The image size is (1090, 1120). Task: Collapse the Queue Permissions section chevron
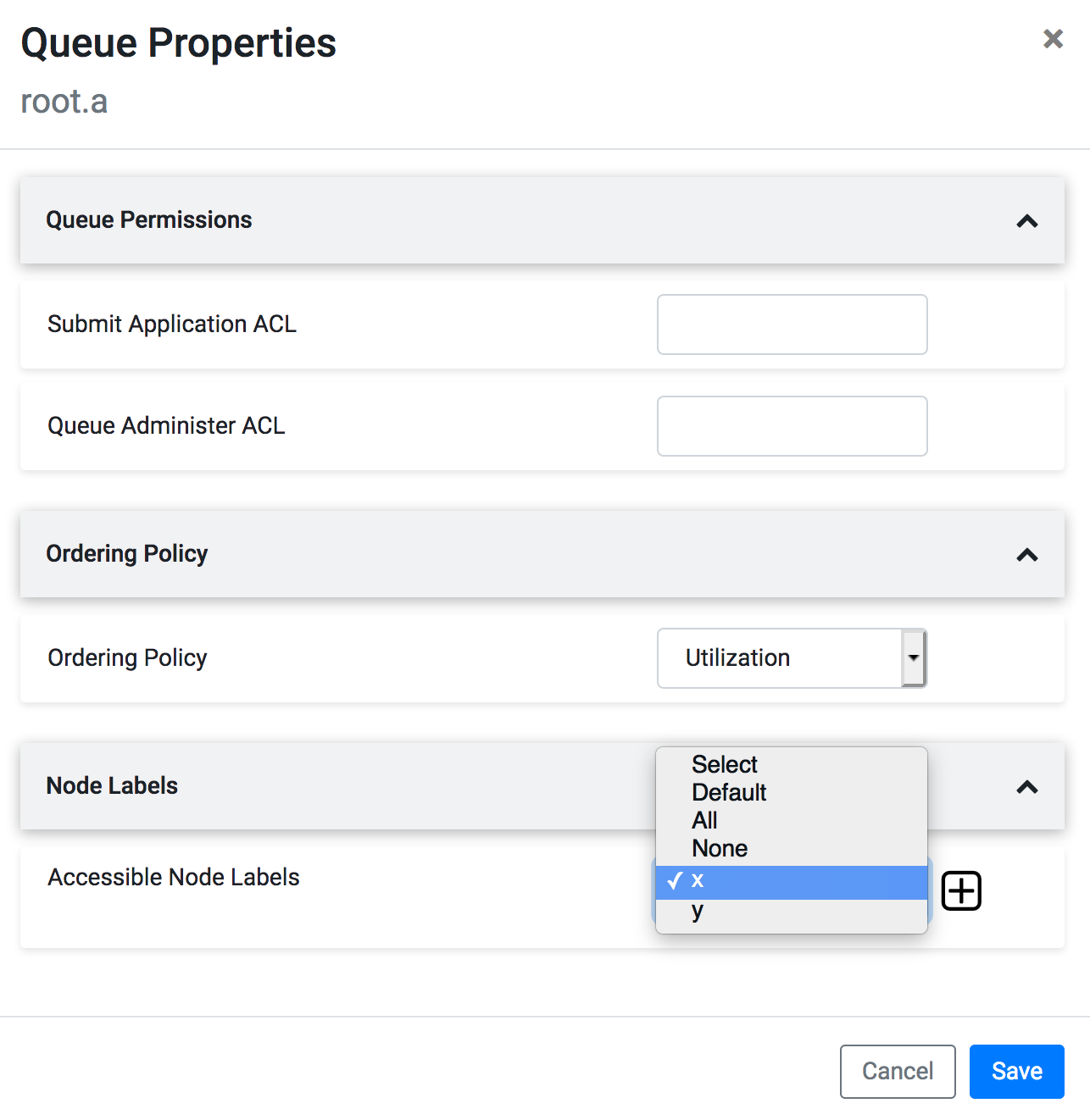tap(1026, 221)
